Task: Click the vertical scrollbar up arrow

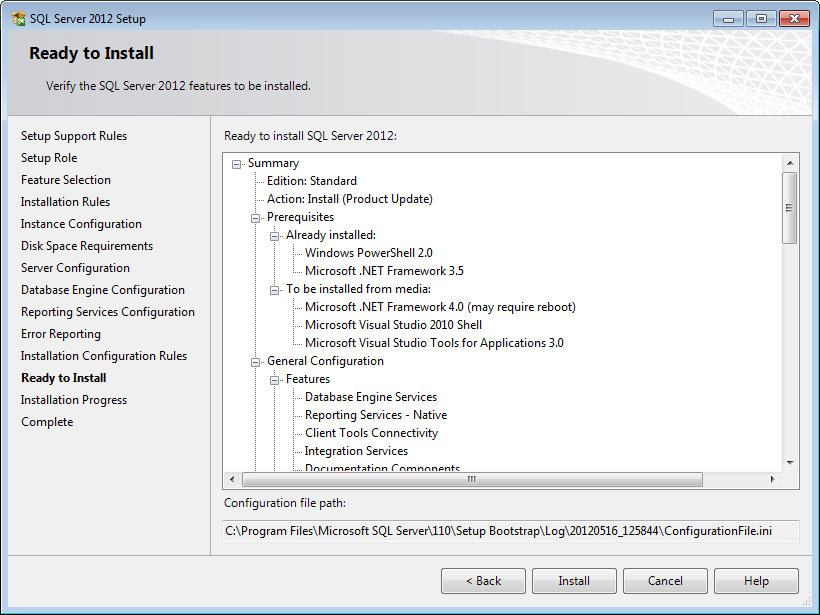Action: point(790,163)
